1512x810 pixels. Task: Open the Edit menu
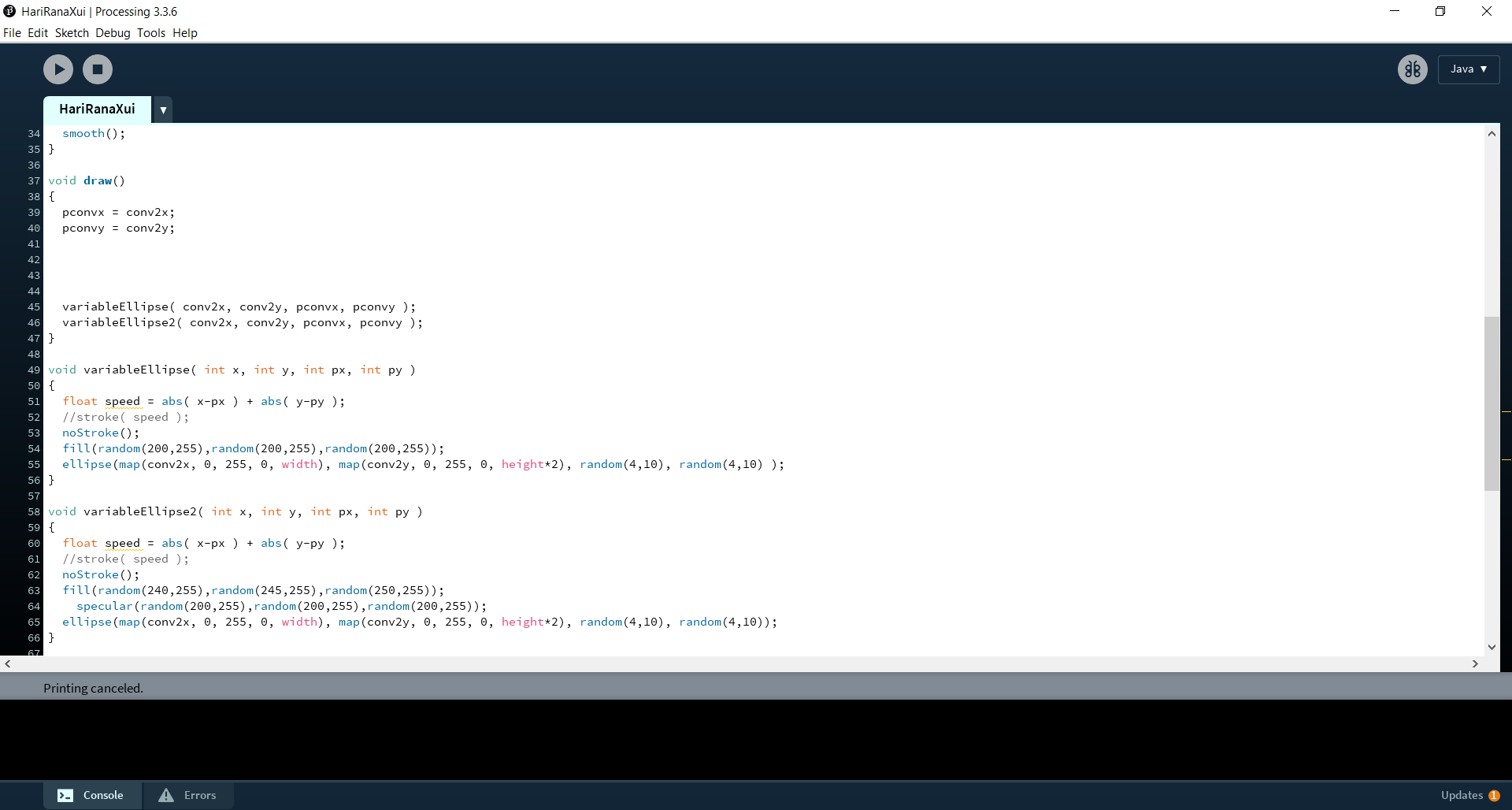pos(38,33)
